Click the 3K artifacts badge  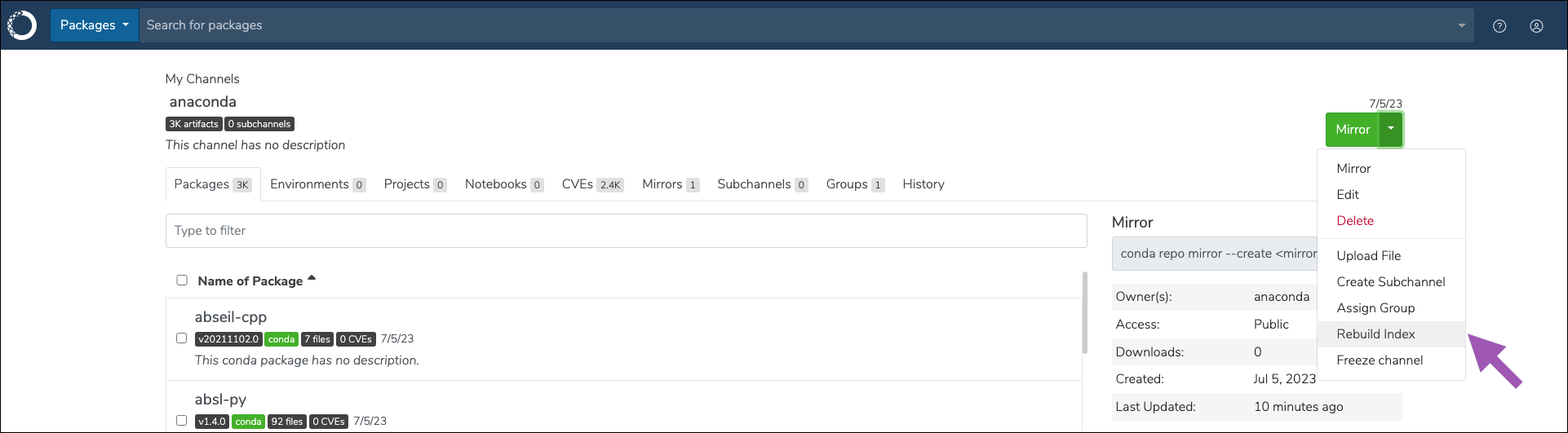coord(194,124)
